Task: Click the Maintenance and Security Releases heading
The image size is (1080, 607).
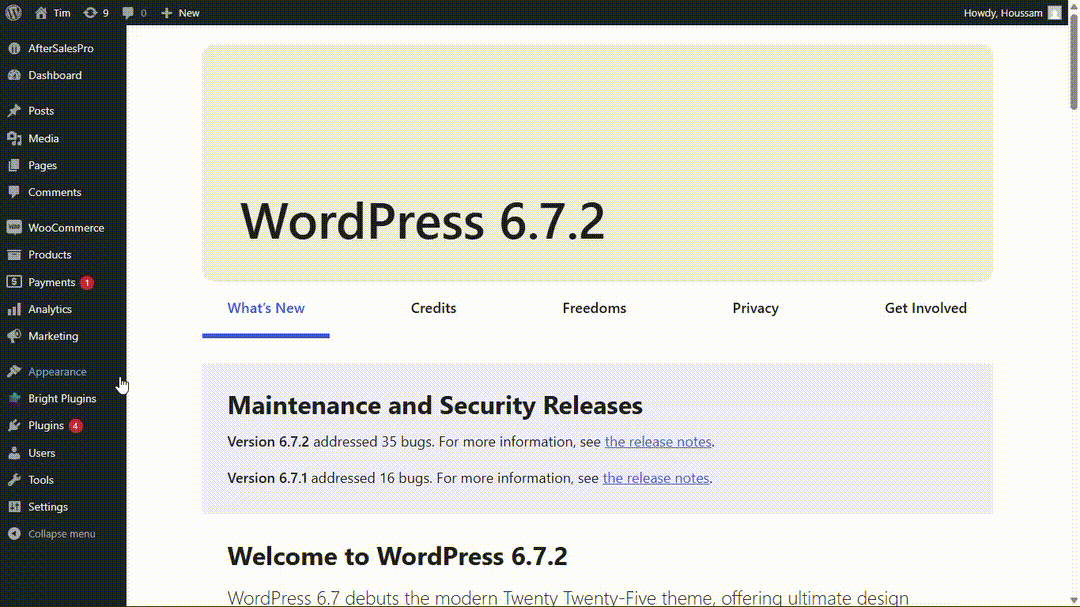Action: pos(435,405)
